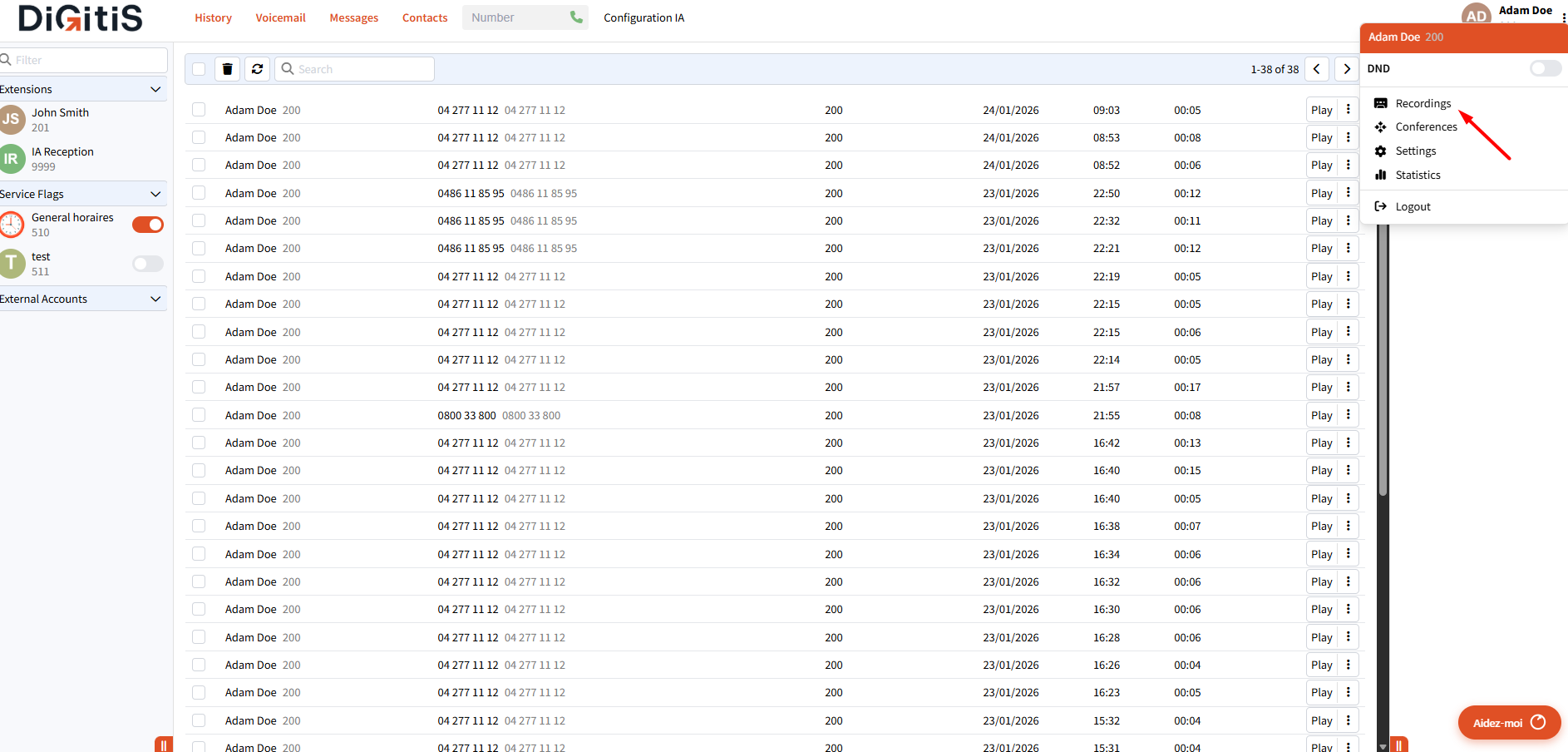This screenshot has width=1568, height=752.
Task: Go to next page arrow
Action: click(1347, 69)
